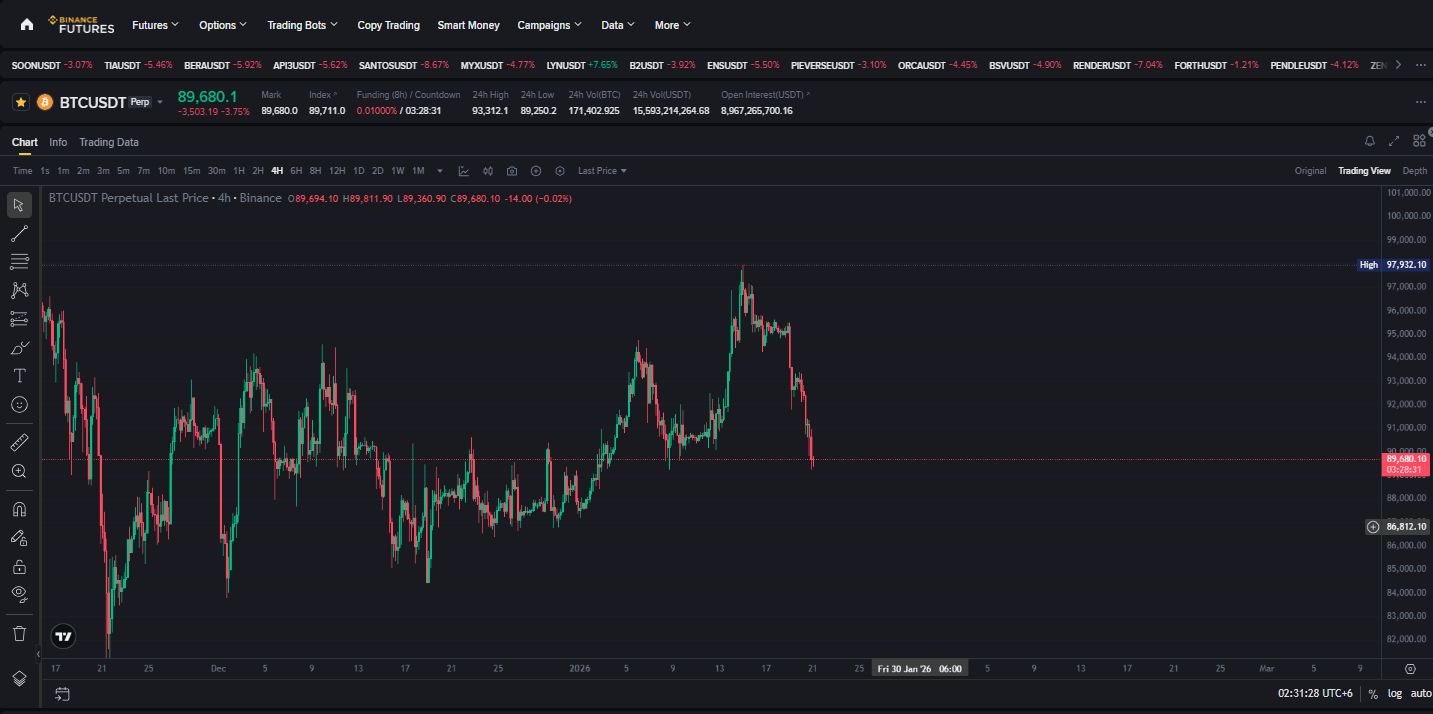The height and width of the screenshot is (714, 1433).
Task: Select the chart patterns tool
Action: [x=19, y=290]
